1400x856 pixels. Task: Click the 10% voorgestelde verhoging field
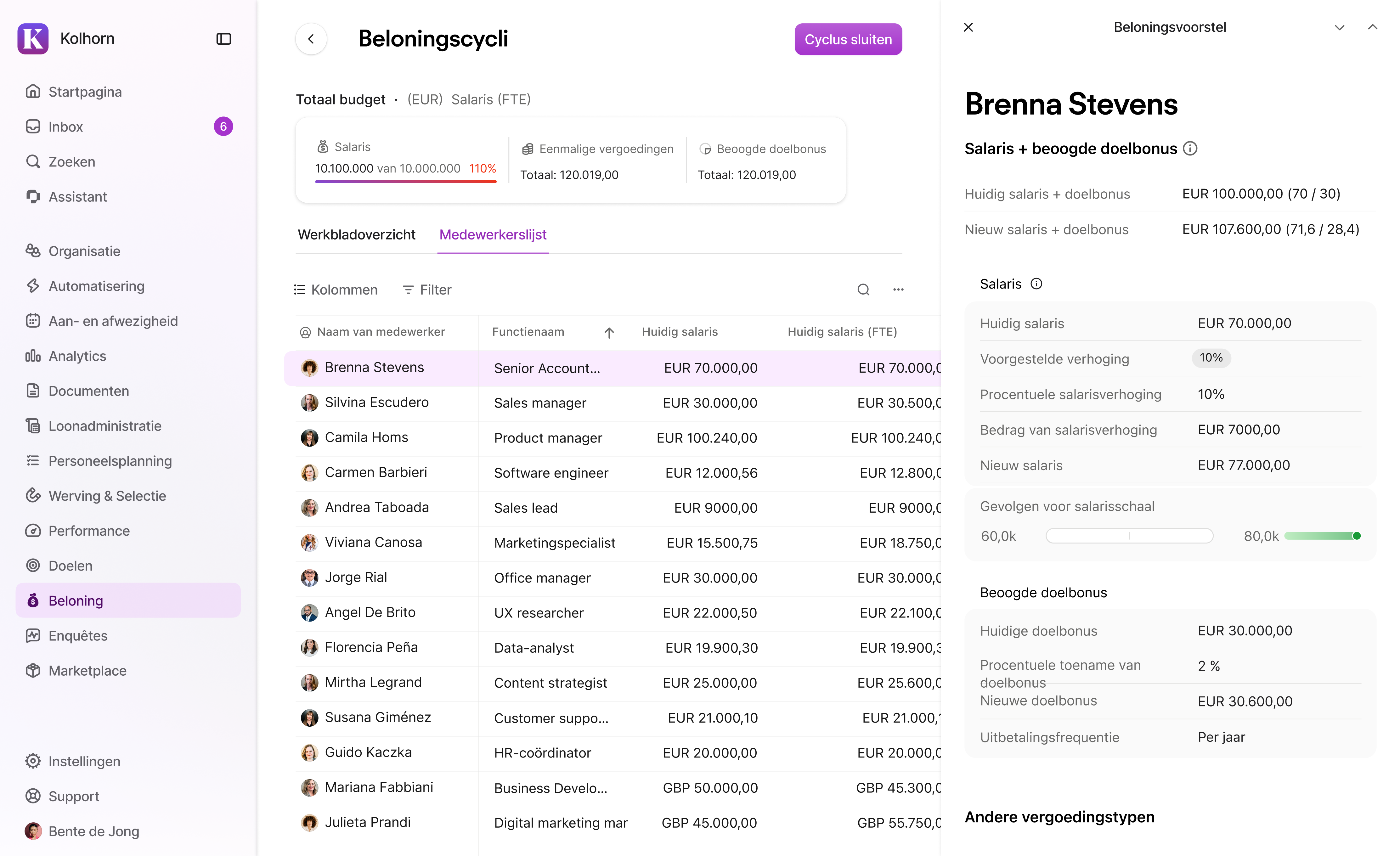(1211, 358)
